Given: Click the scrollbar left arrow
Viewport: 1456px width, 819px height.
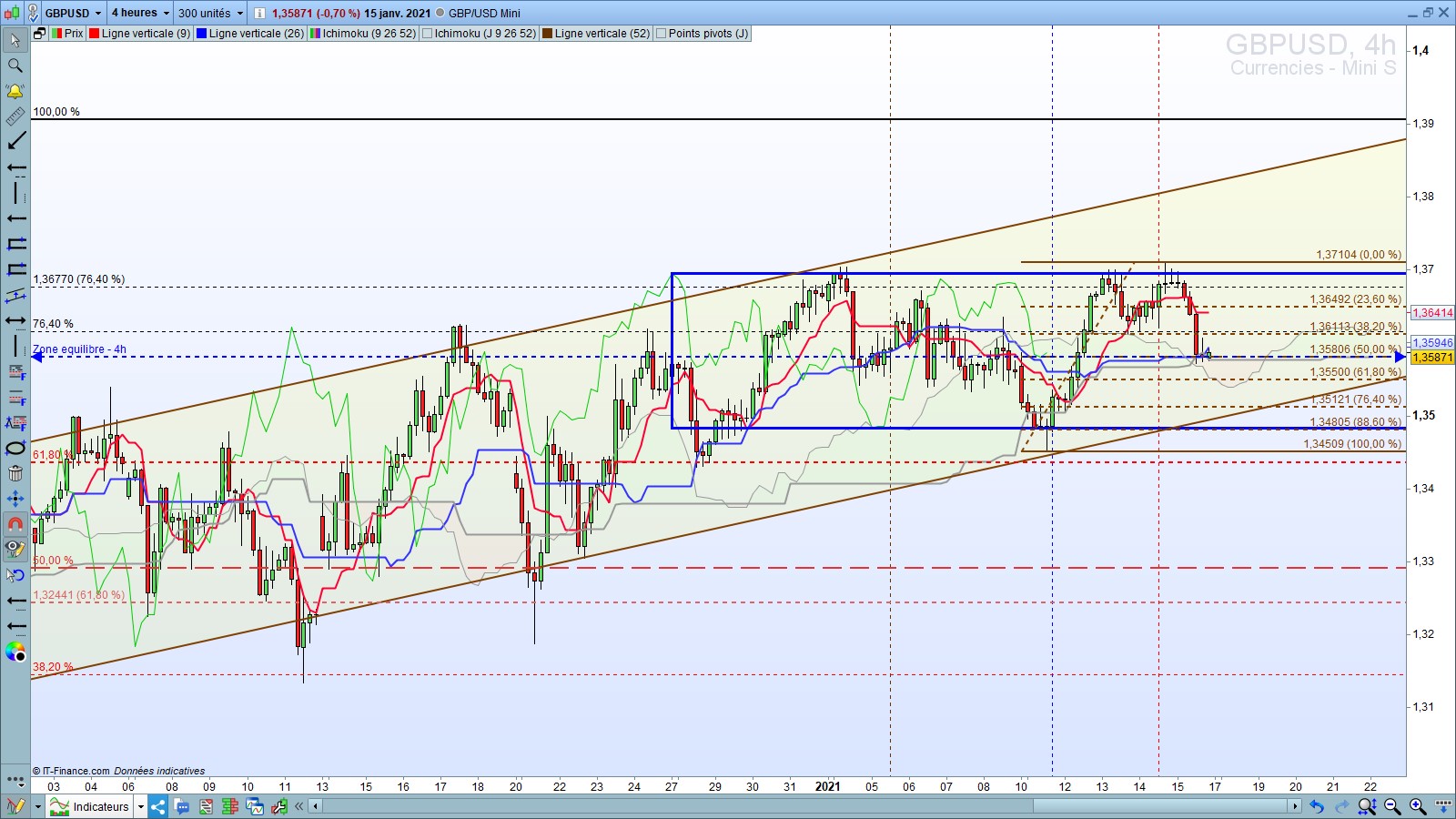Looking at the screenshot, I should [316, 806].
